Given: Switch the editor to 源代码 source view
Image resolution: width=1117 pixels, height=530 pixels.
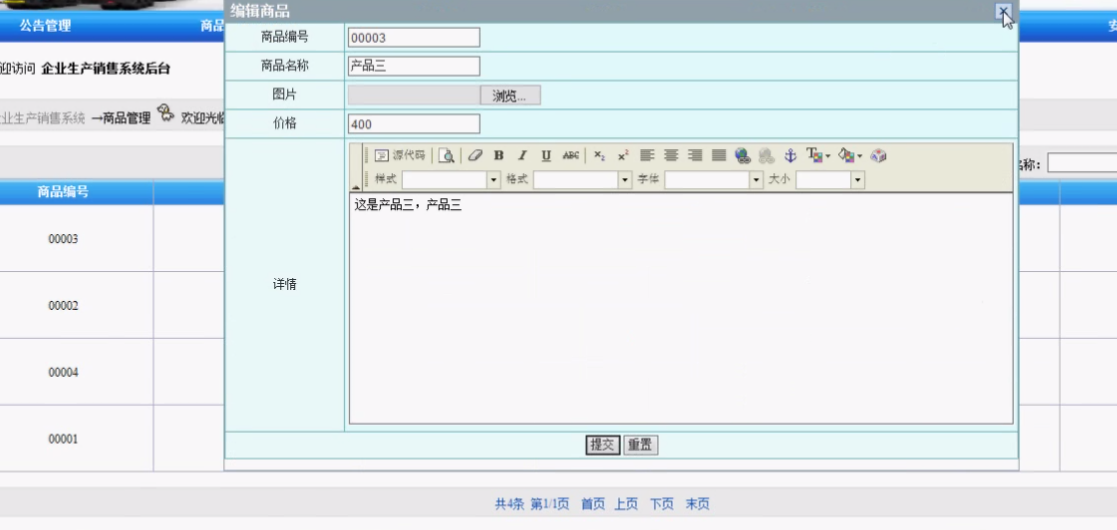Looking at the screenshot, I should 400,155.
